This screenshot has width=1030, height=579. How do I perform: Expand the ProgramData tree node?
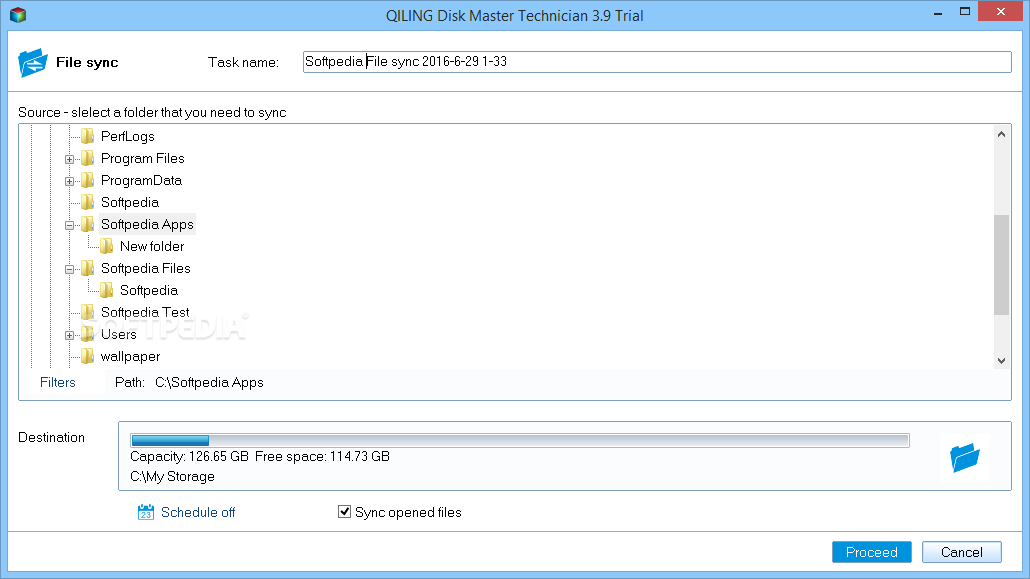click(x=69, y=181)
